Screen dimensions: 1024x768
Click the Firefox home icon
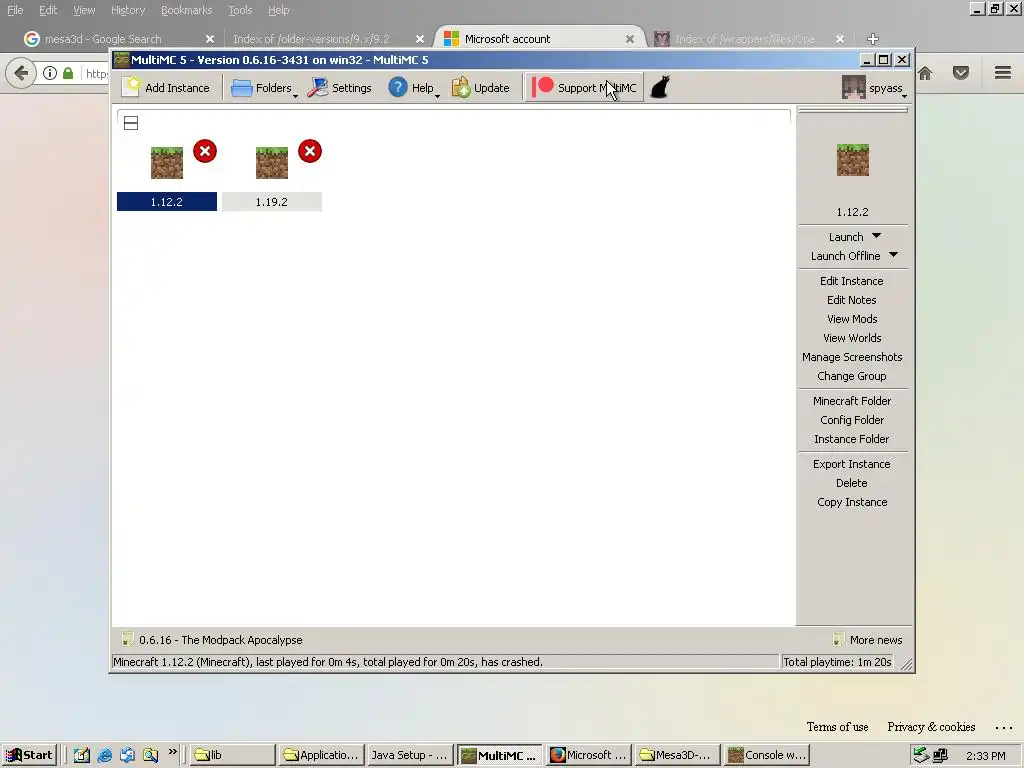pos(925,73)
